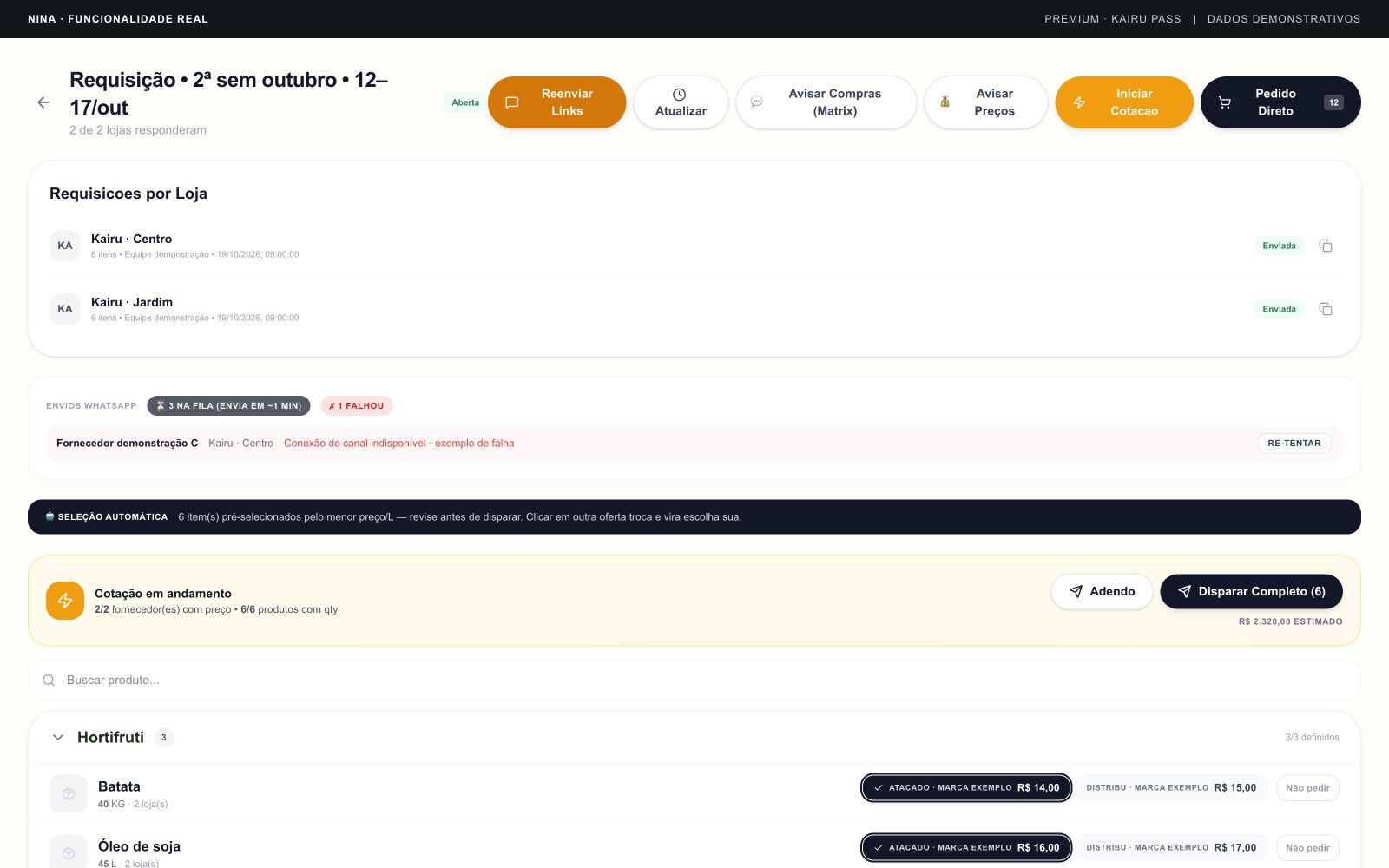Click the Óleo de soja product box icon

[69, 852]
